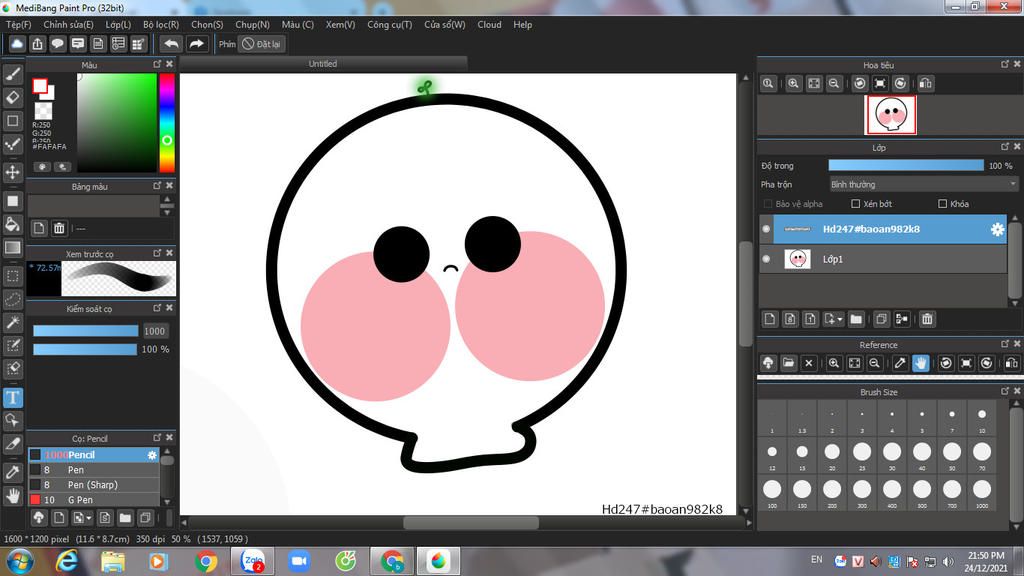This screenshot has height=576, width=1024.
Task: Open the Bình thường blend mode dropdown
Action: coord(923,185)
